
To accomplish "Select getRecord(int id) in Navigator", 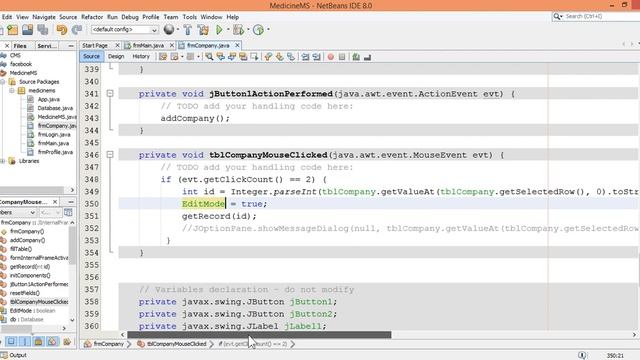I will (30, 267).
